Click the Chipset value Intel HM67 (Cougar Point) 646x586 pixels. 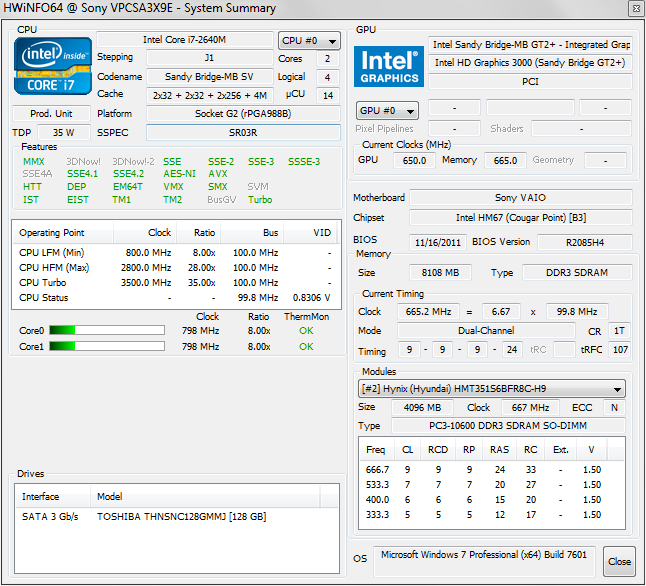521,218
